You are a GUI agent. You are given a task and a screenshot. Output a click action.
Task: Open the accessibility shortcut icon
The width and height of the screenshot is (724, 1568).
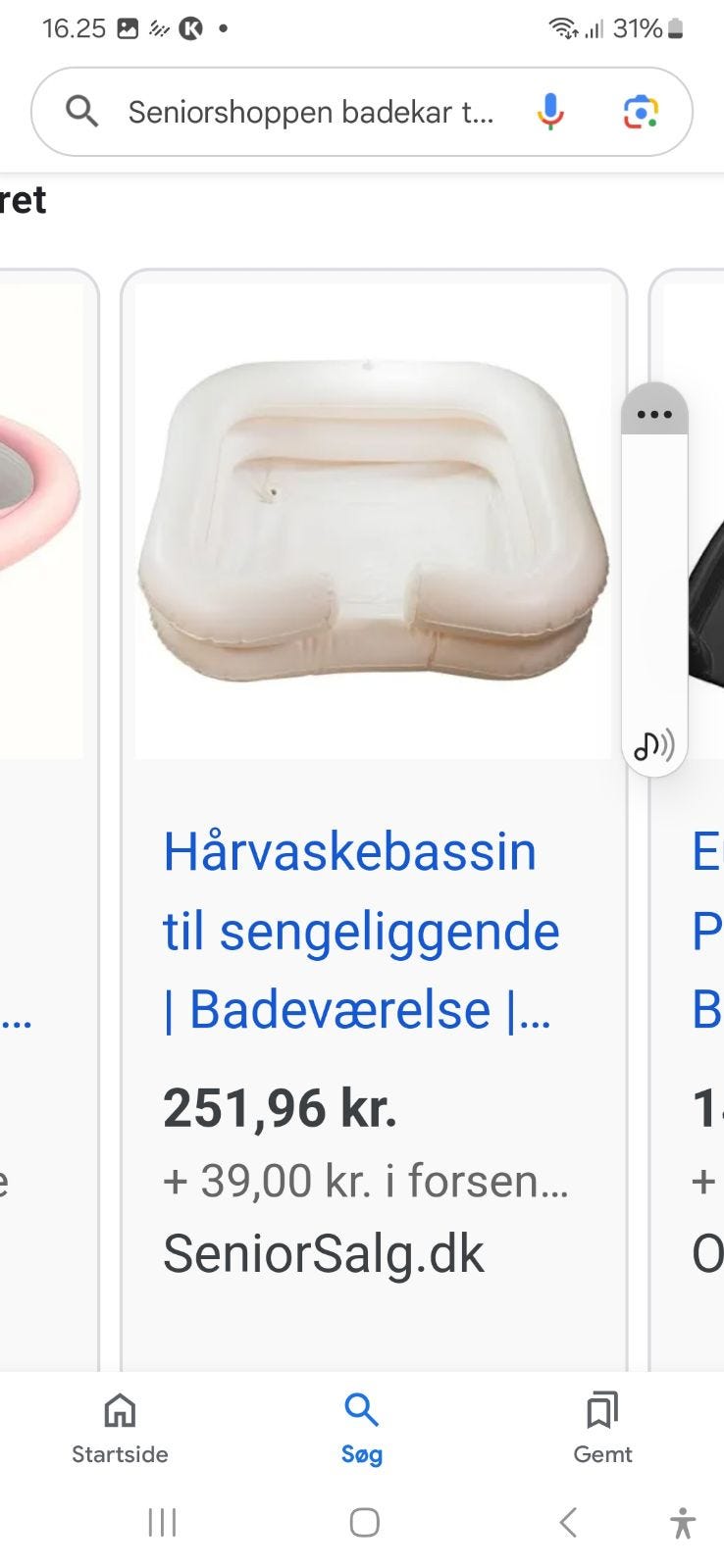pos(683,1523)
